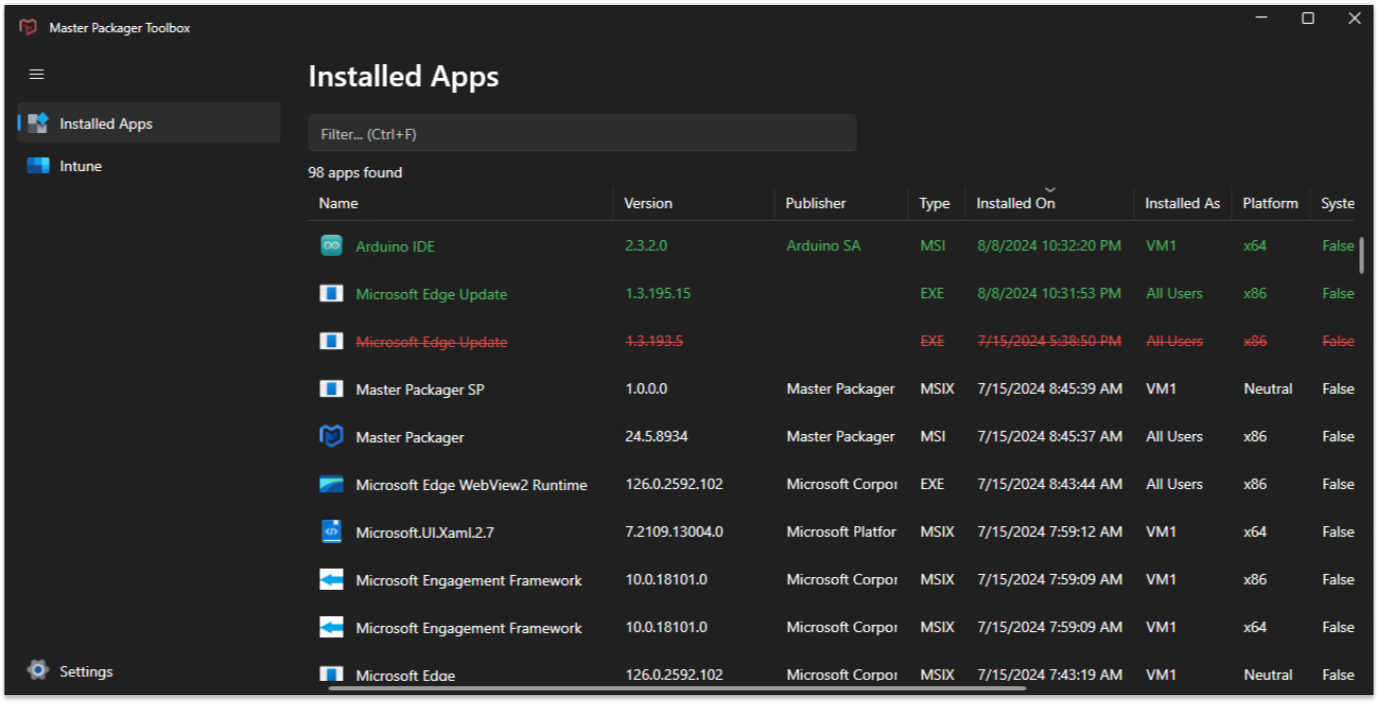Click the icon for Microsoft Edge Update 1.3.195.15

pyautogui.click(x=331, y=293)
